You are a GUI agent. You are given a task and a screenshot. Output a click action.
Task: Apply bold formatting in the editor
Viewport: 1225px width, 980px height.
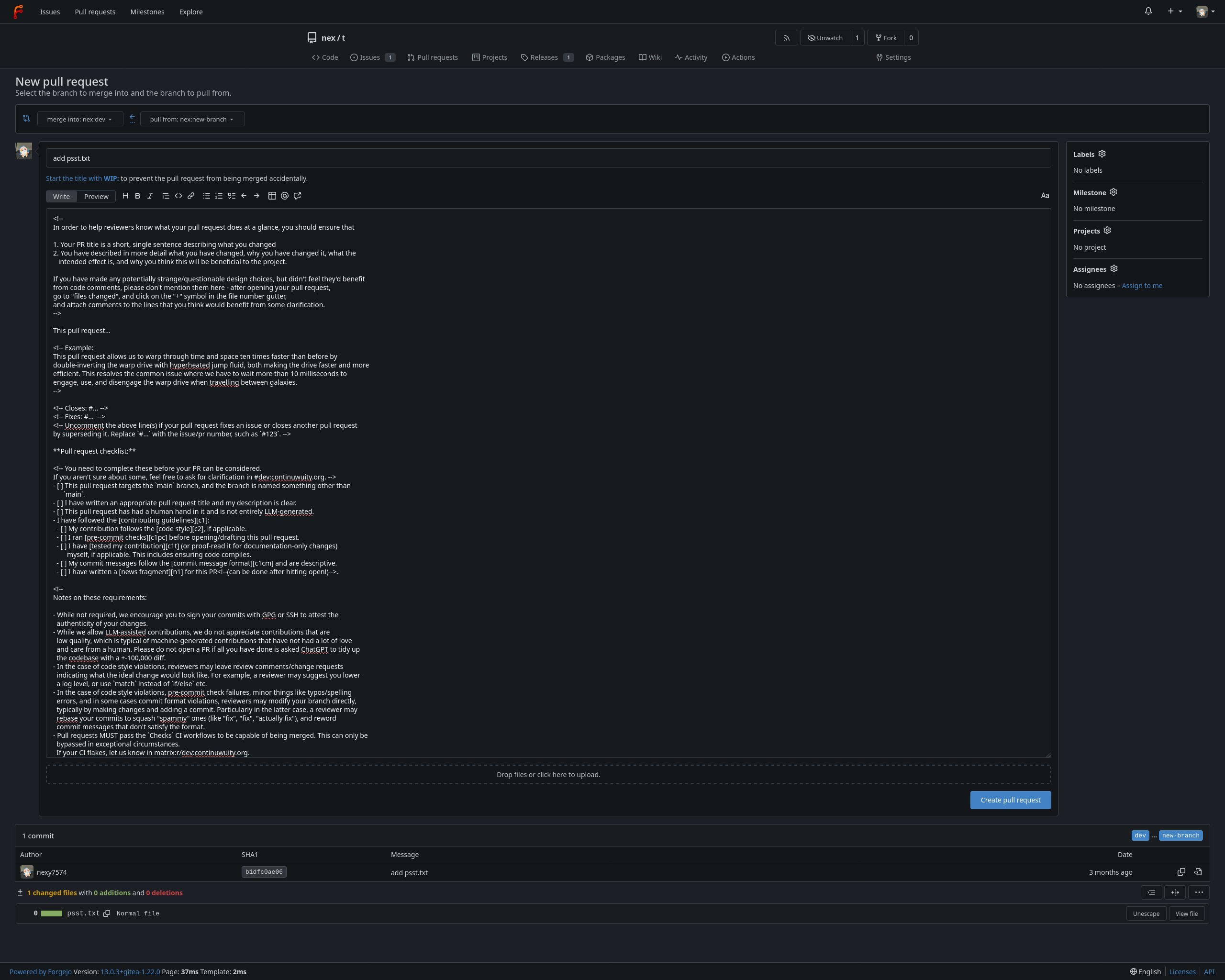[x=137, y=196]
